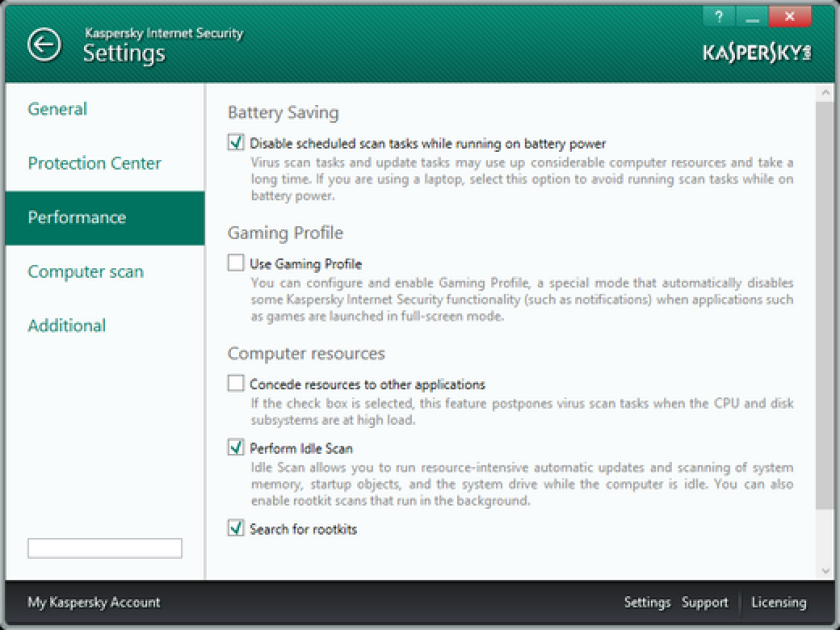
Task: Uncheck Search for rootkits
Action: [236, 528]
